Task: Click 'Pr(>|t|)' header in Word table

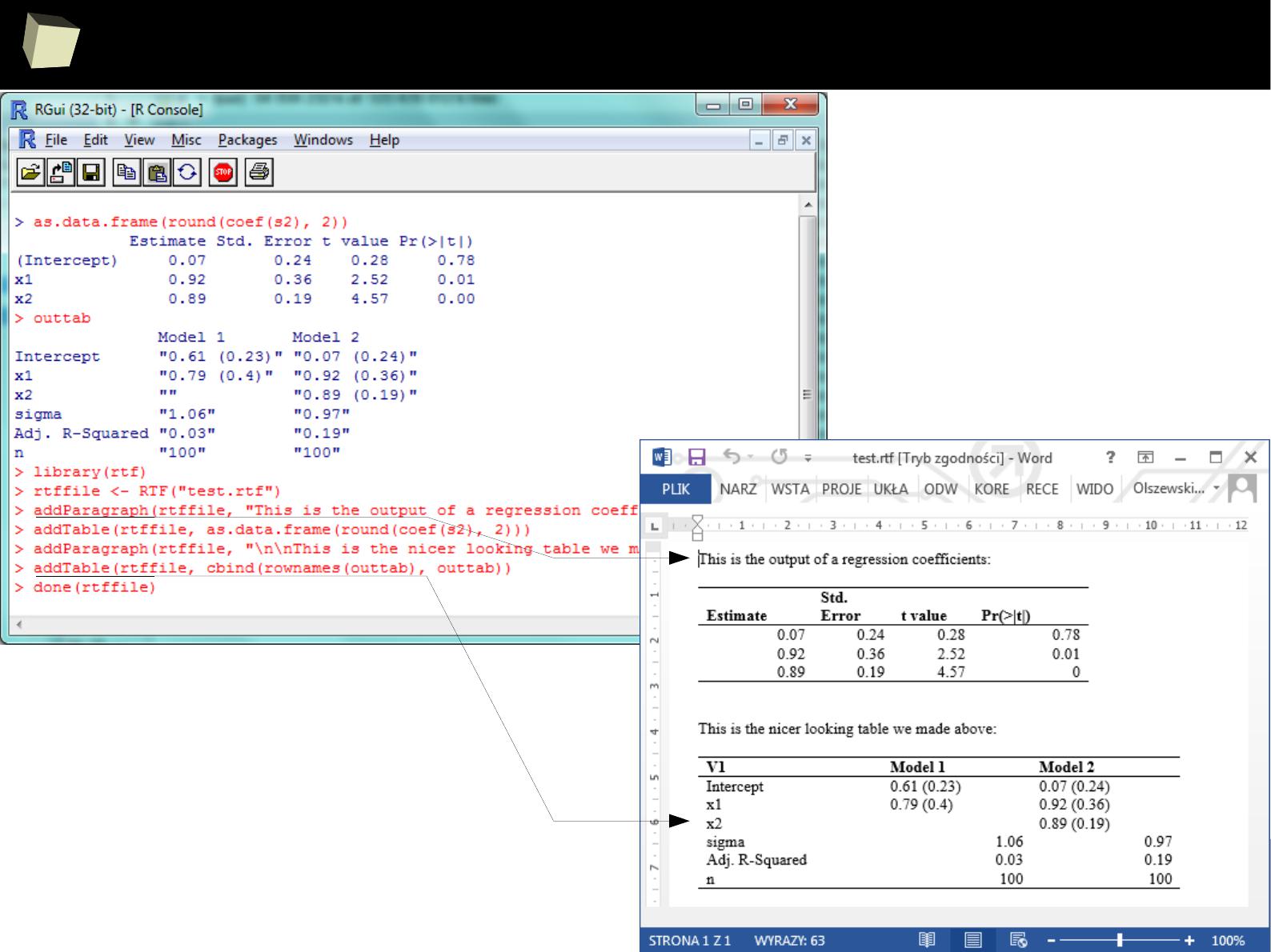Action: [x=1006, y=616]
